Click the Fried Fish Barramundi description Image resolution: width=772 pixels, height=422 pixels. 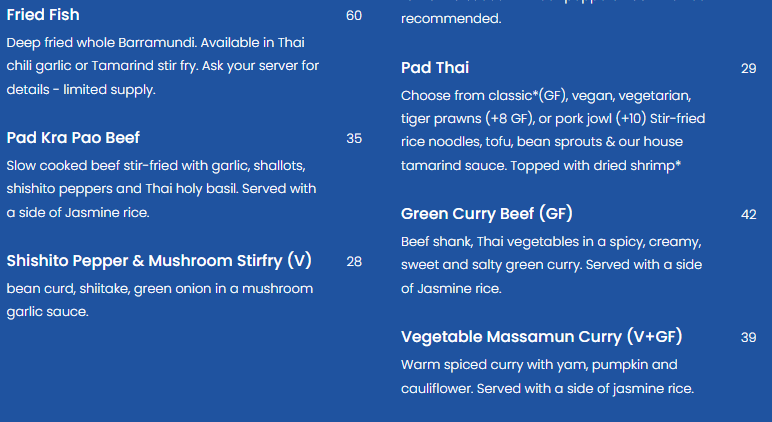(162, 66)
